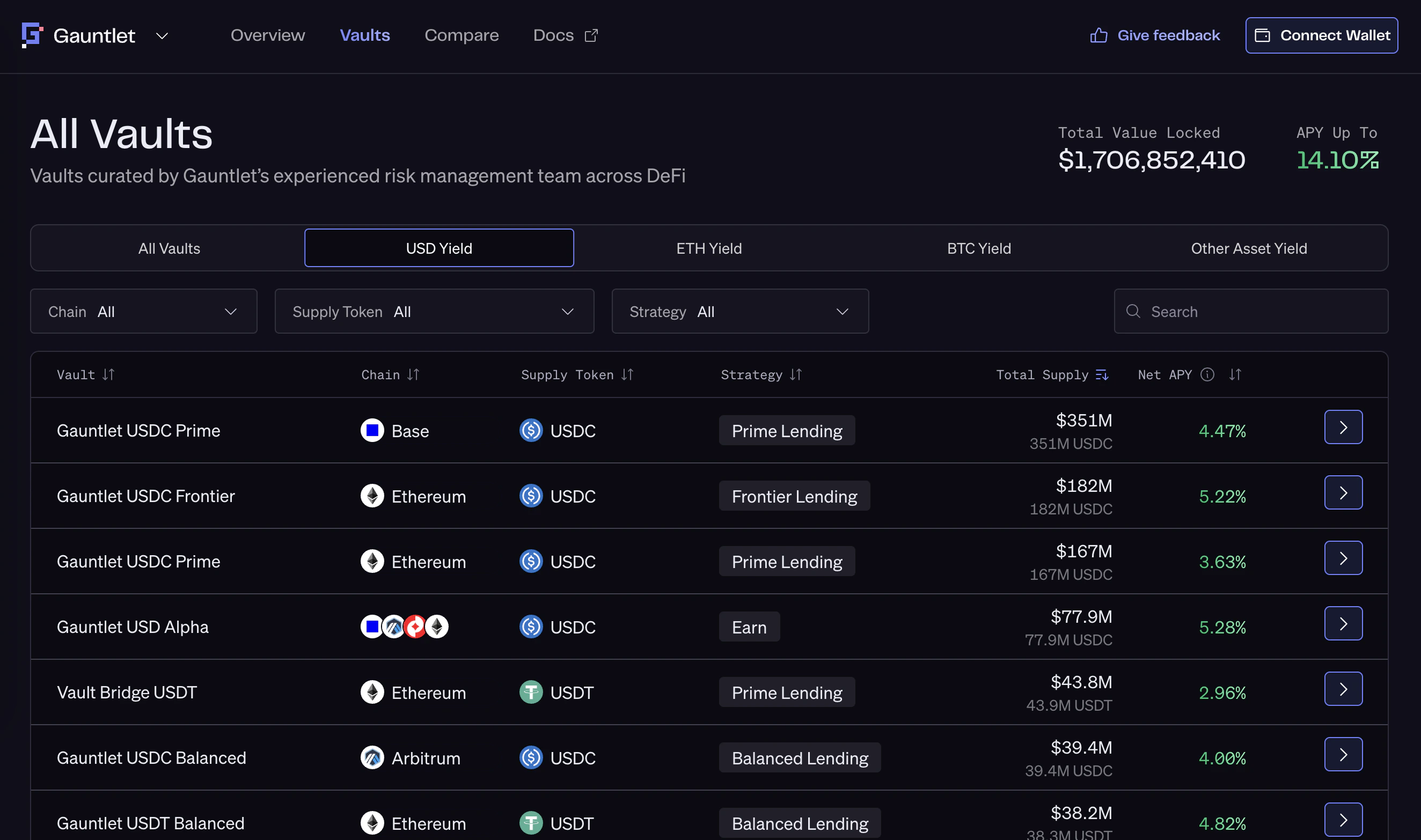Click the 5.28% Net APY value

1222,627
